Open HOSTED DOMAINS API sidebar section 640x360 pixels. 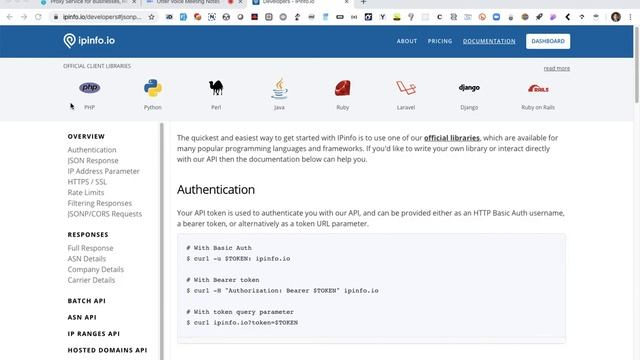[107, 350]
